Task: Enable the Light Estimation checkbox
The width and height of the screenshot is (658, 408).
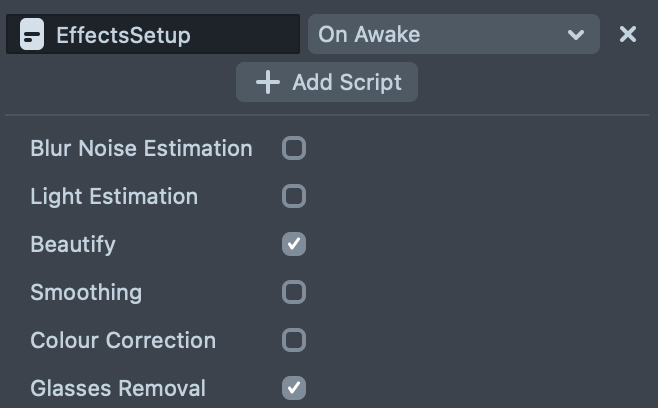Action: (x=294, y=196)
